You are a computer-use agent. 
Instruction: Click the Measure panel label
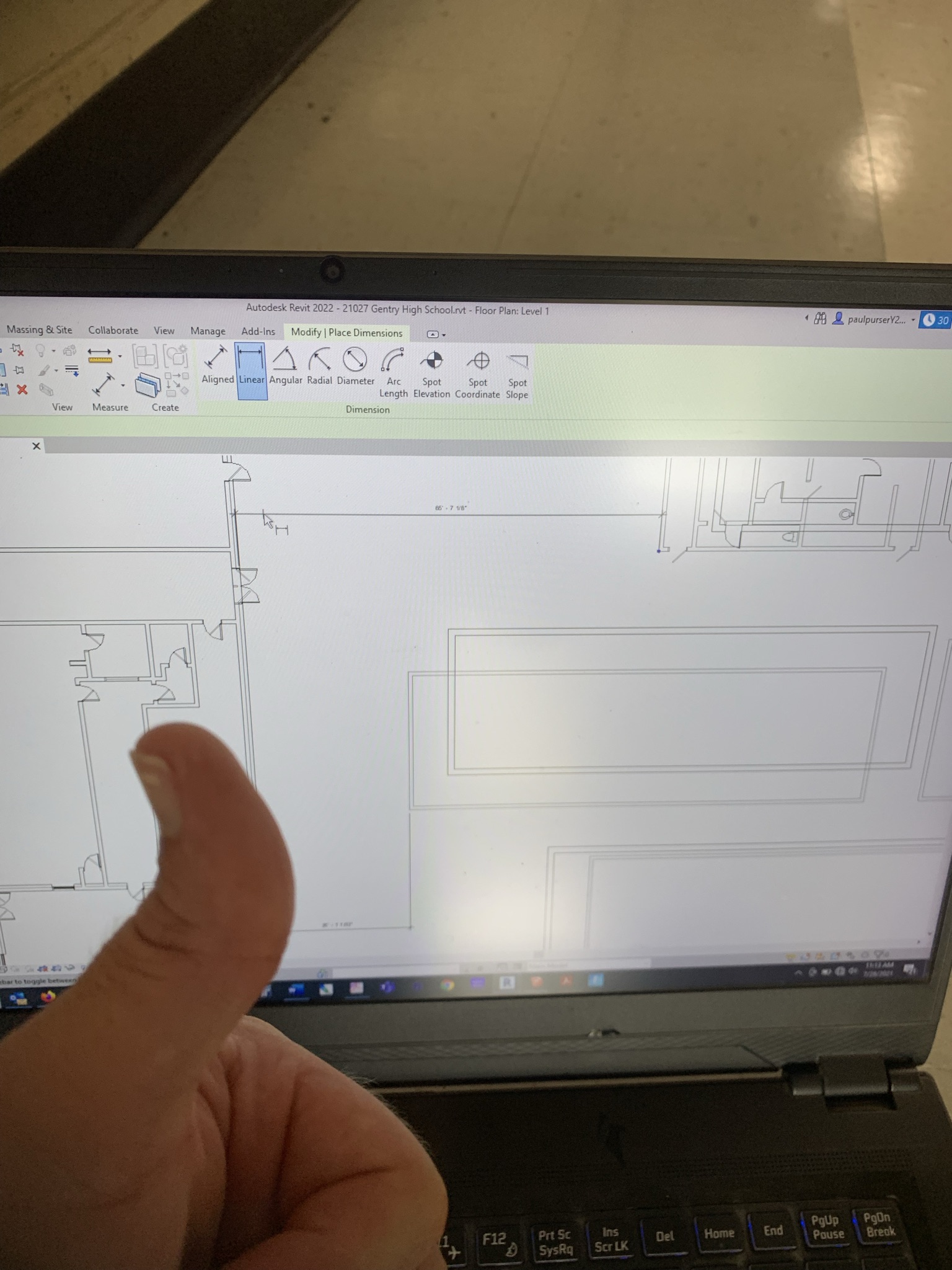point(110,407)
